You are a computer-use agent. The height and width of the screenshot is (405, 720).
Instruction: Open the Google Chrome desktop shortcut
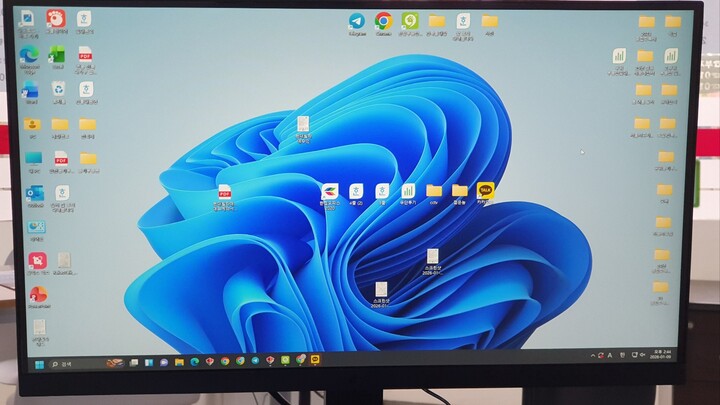pyautogui.click(x=383, y=21)
